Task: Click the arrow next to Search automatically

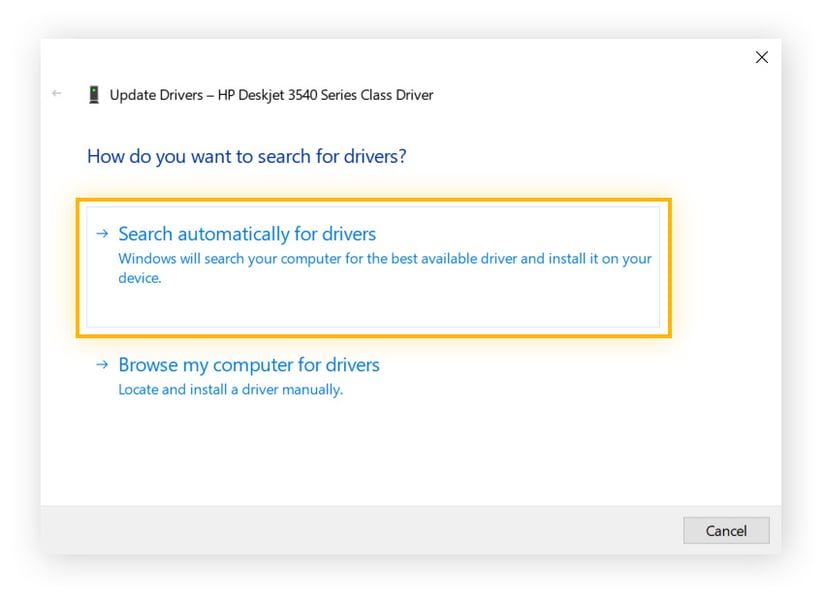Action: pyautogui.click(x=100, y=233)
